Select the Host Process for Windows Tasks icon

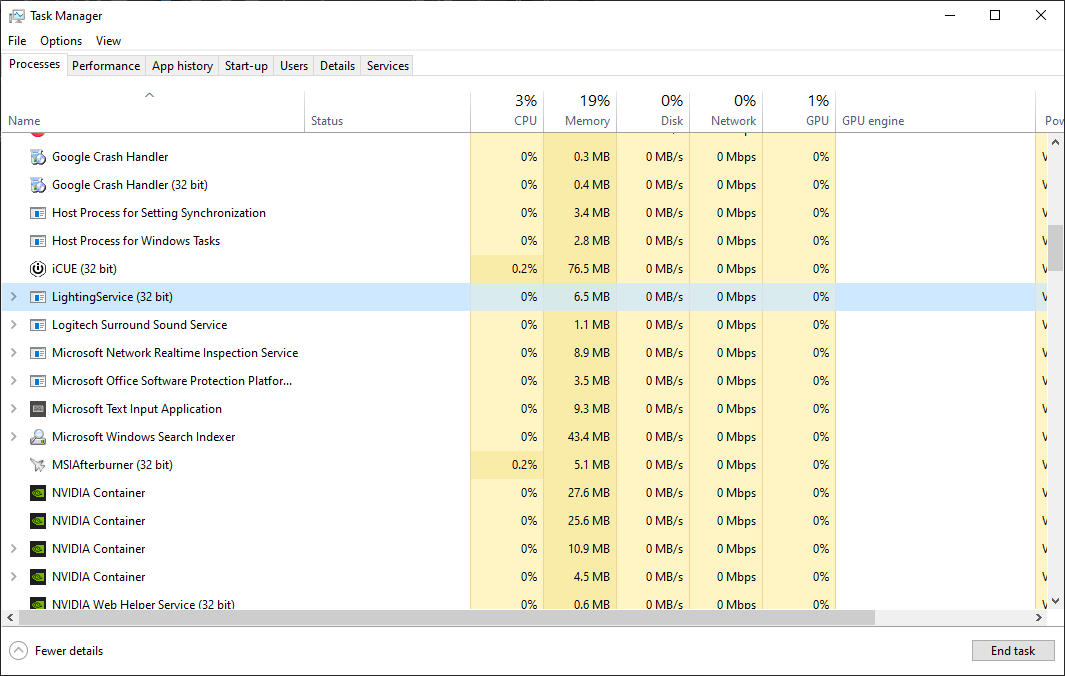(38, 241)
